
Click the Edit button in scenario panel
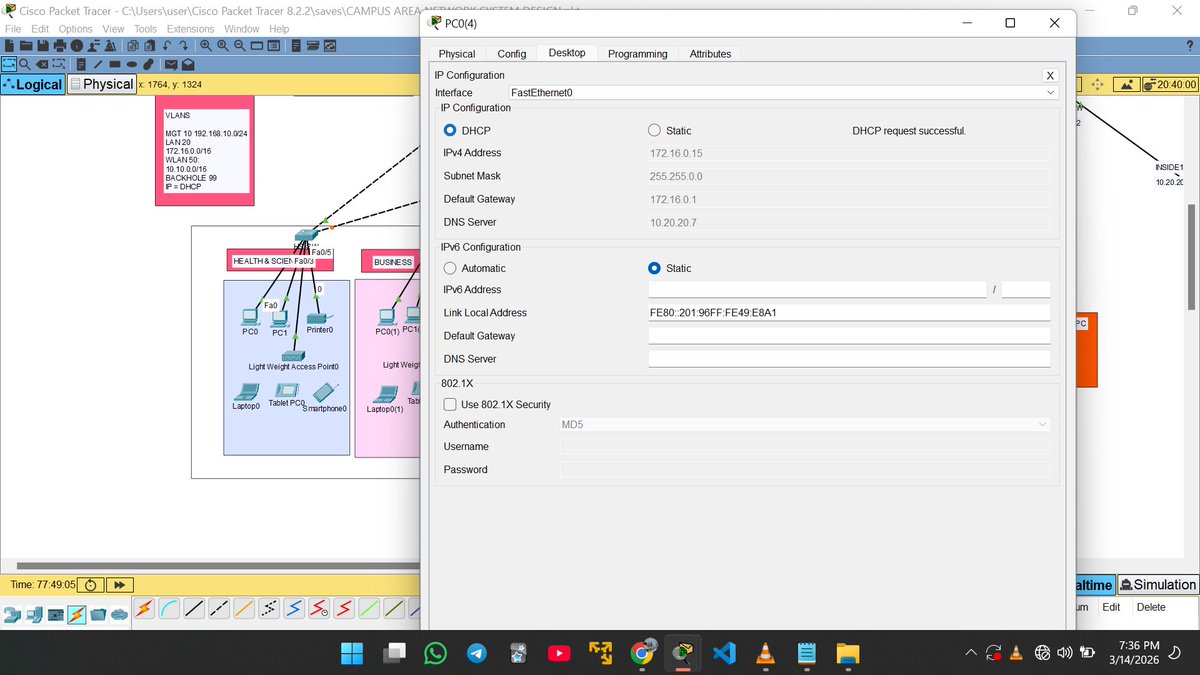click(1111, 607)
